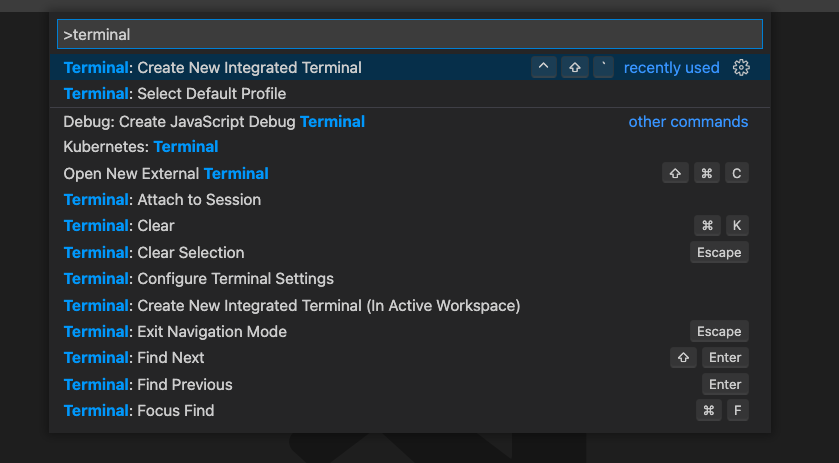The image size is (839, 463).
Task: Click the Command key icon beside Terminal: Clear
Action: 707,226
